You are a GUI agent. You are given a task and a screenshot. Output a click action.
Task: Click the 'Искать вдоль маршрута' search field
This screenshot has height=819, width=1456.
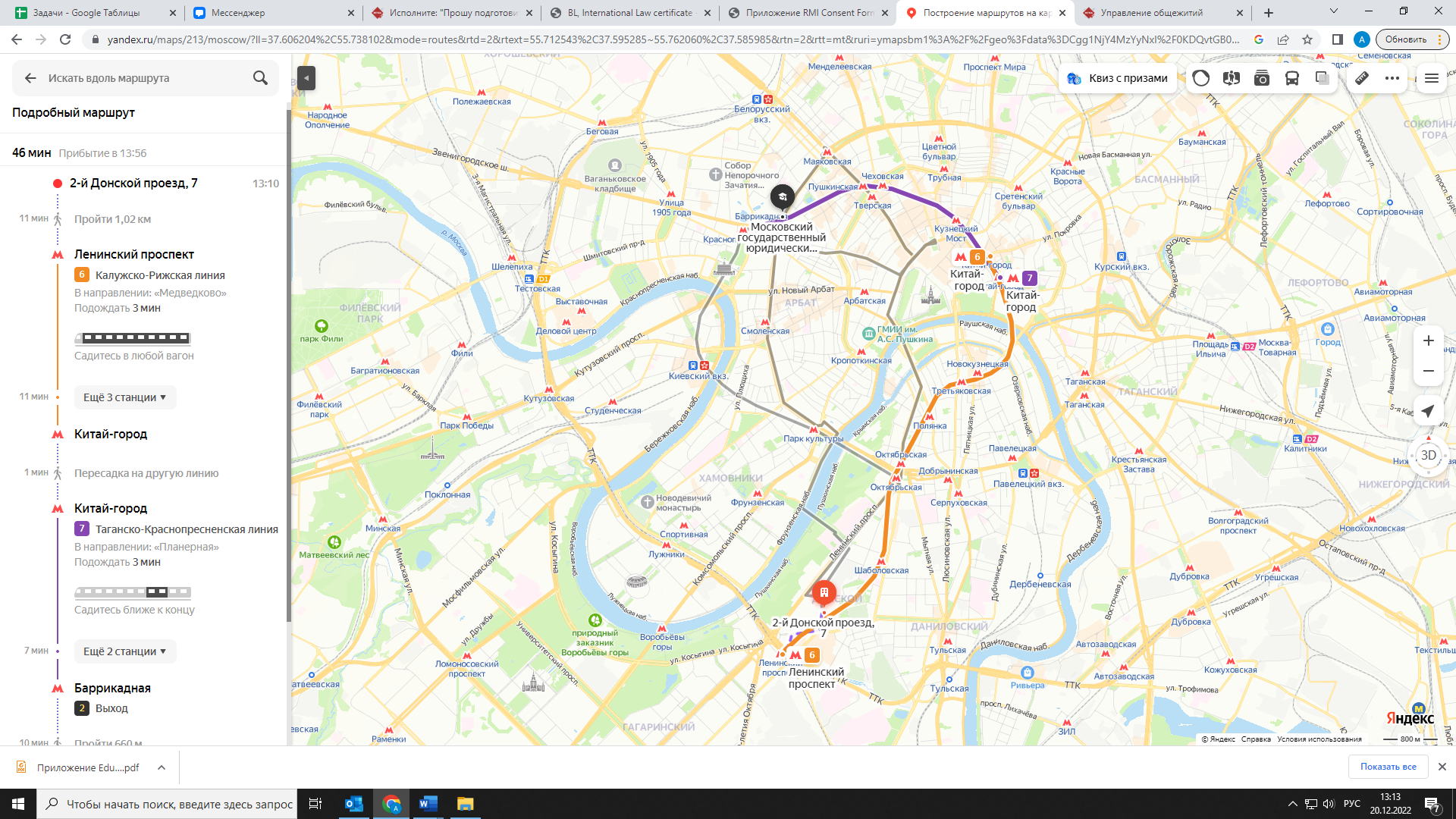click(146, 78)
